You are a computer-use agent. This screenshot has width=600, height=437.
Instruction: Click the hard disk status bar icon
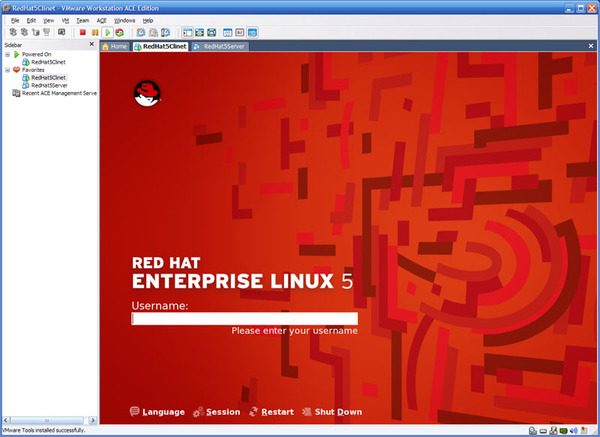543,431
